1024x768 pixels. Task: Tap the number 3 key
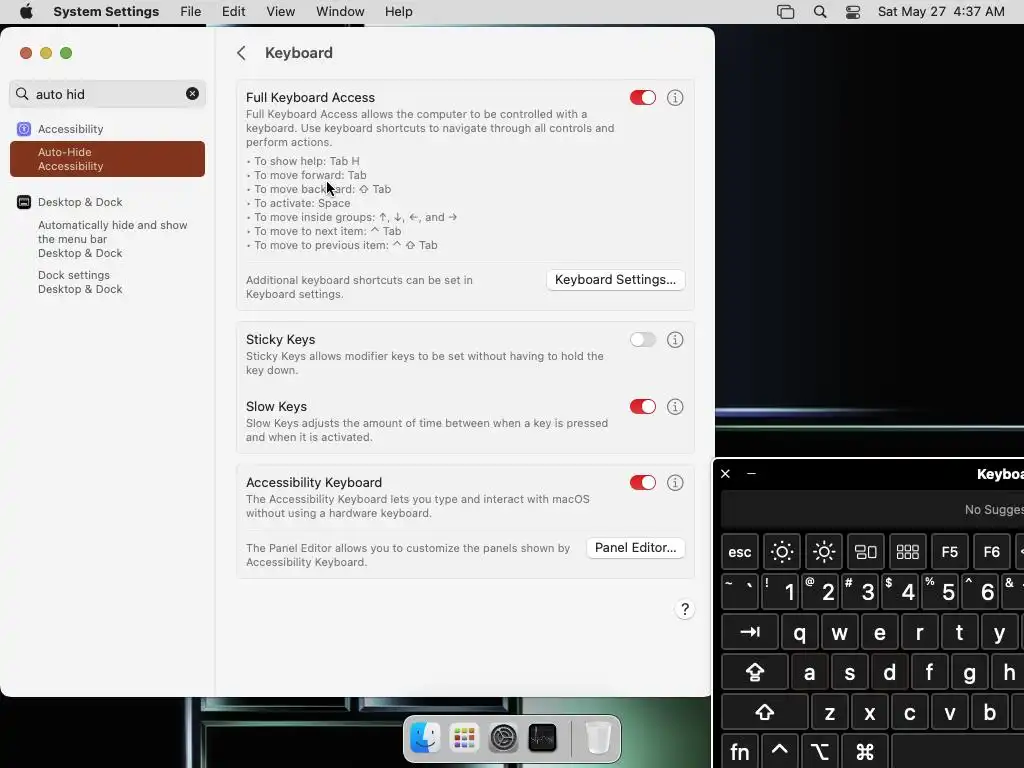pyautogui.click(x=862, y=592)
